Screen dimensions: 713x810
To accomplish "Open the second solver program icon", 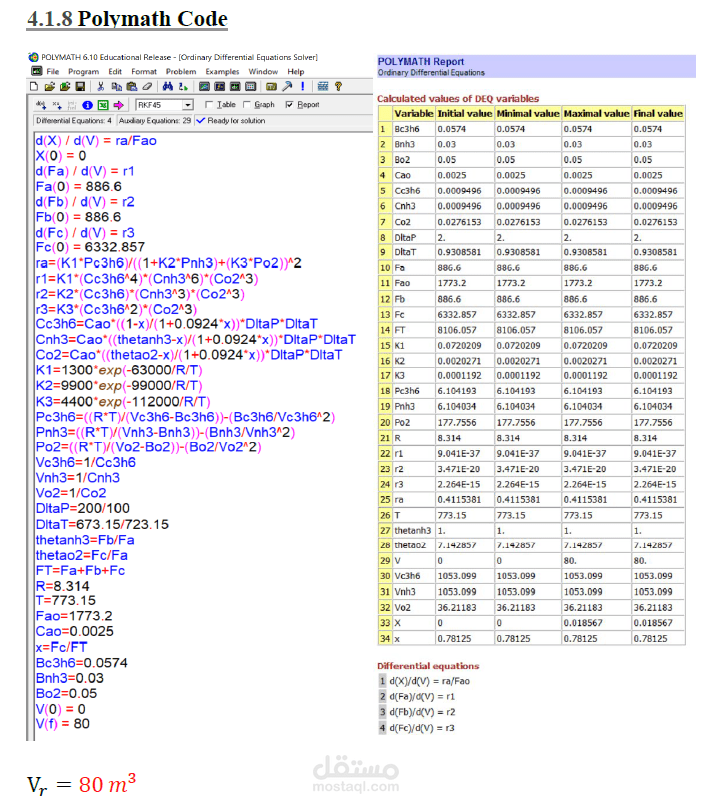I will [x=220, y=86].
